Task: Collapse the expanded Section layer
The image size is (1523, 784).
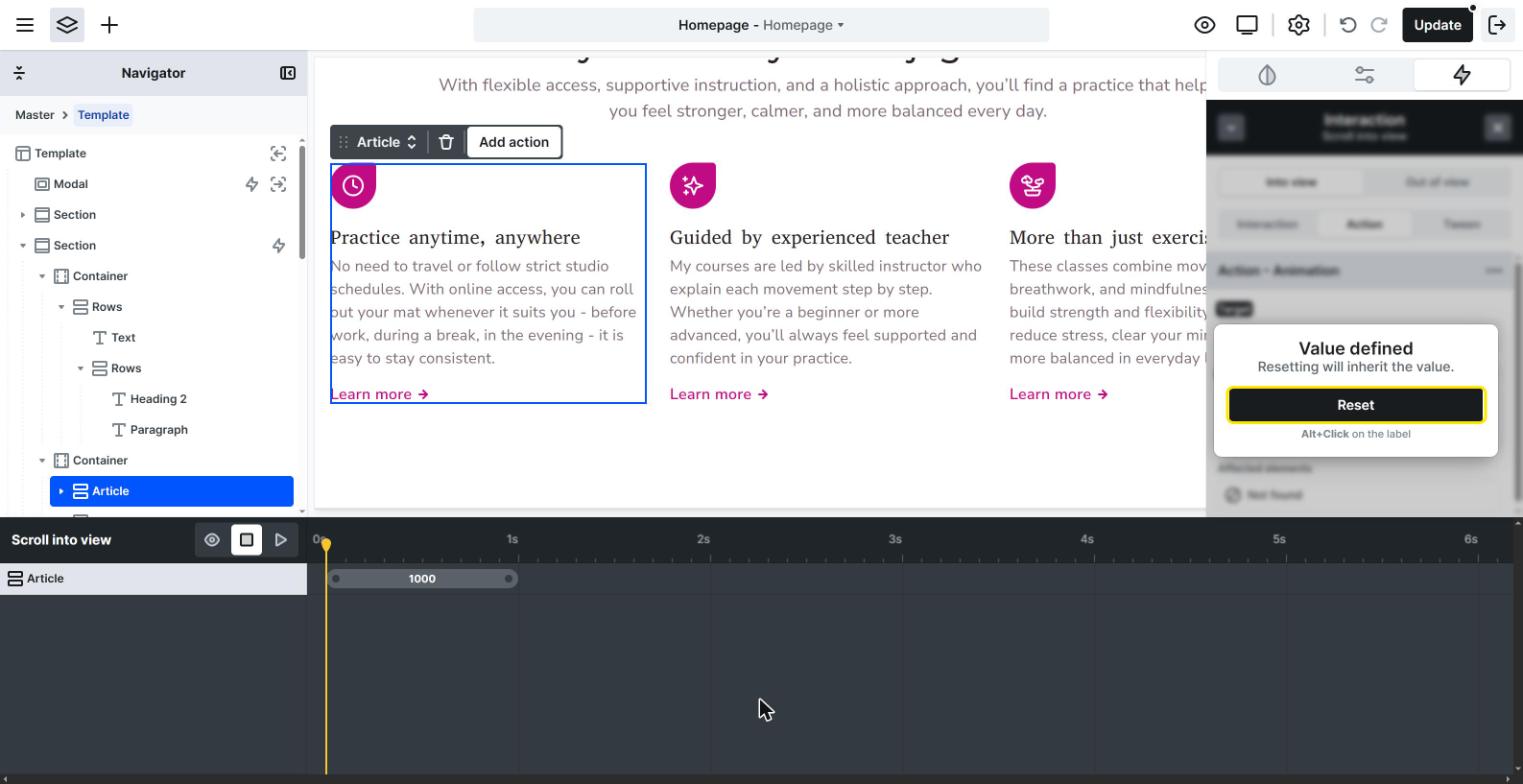Action: (x=23, y=246)
